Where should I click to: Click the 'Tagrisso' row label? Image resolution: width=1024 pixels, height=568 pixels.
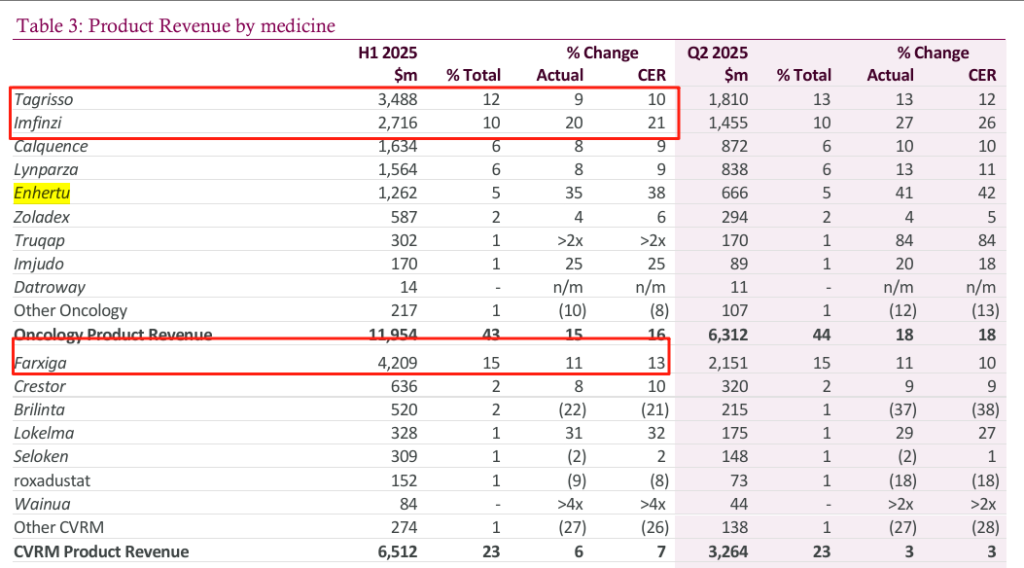point(44,100)
